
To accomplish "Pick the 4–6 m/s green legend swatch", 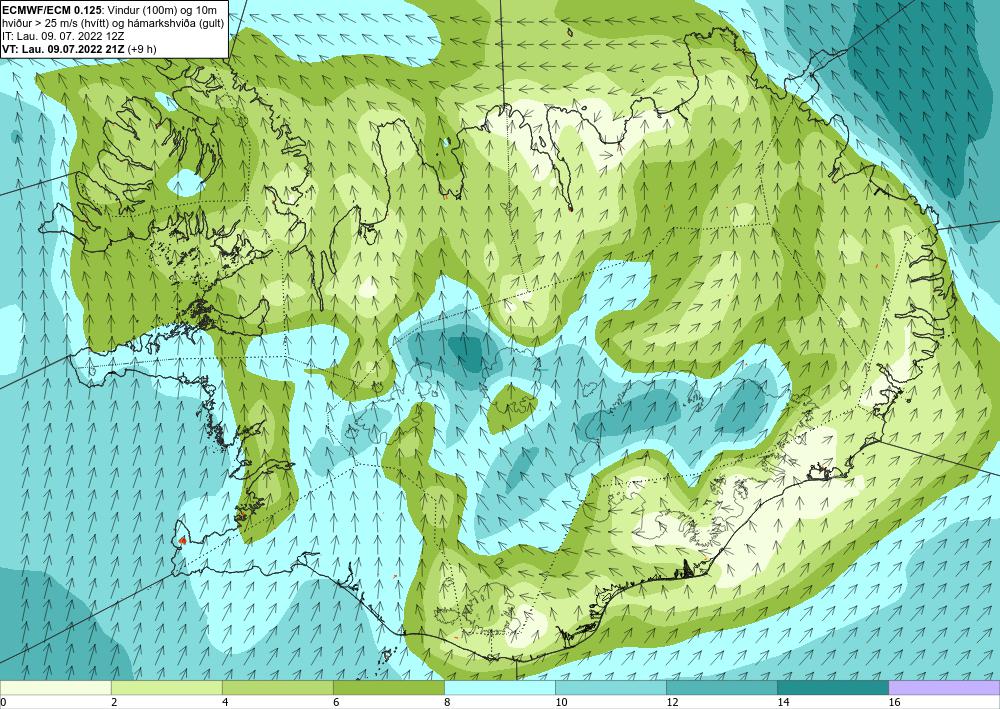I will (277, 687).
